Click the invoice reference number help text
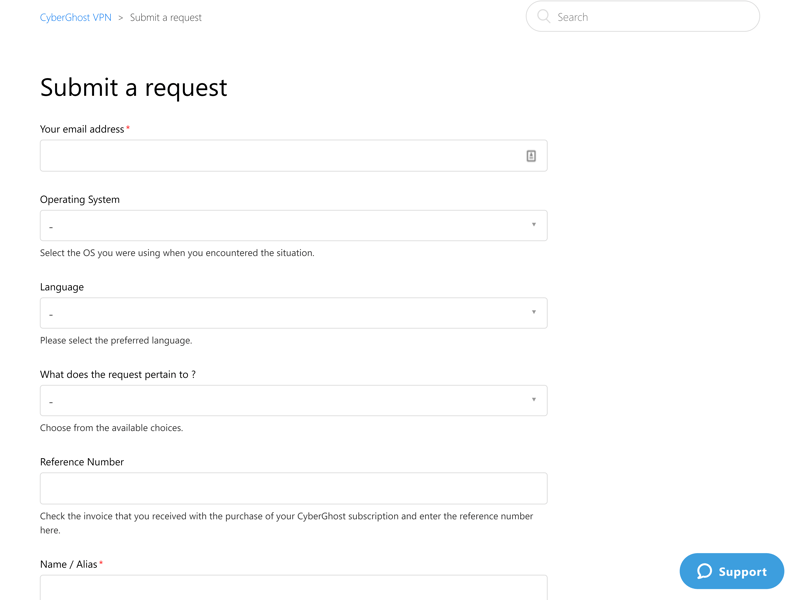Image resolution: width=800 pixels, height=600 pixels. (x=286, y=523)
